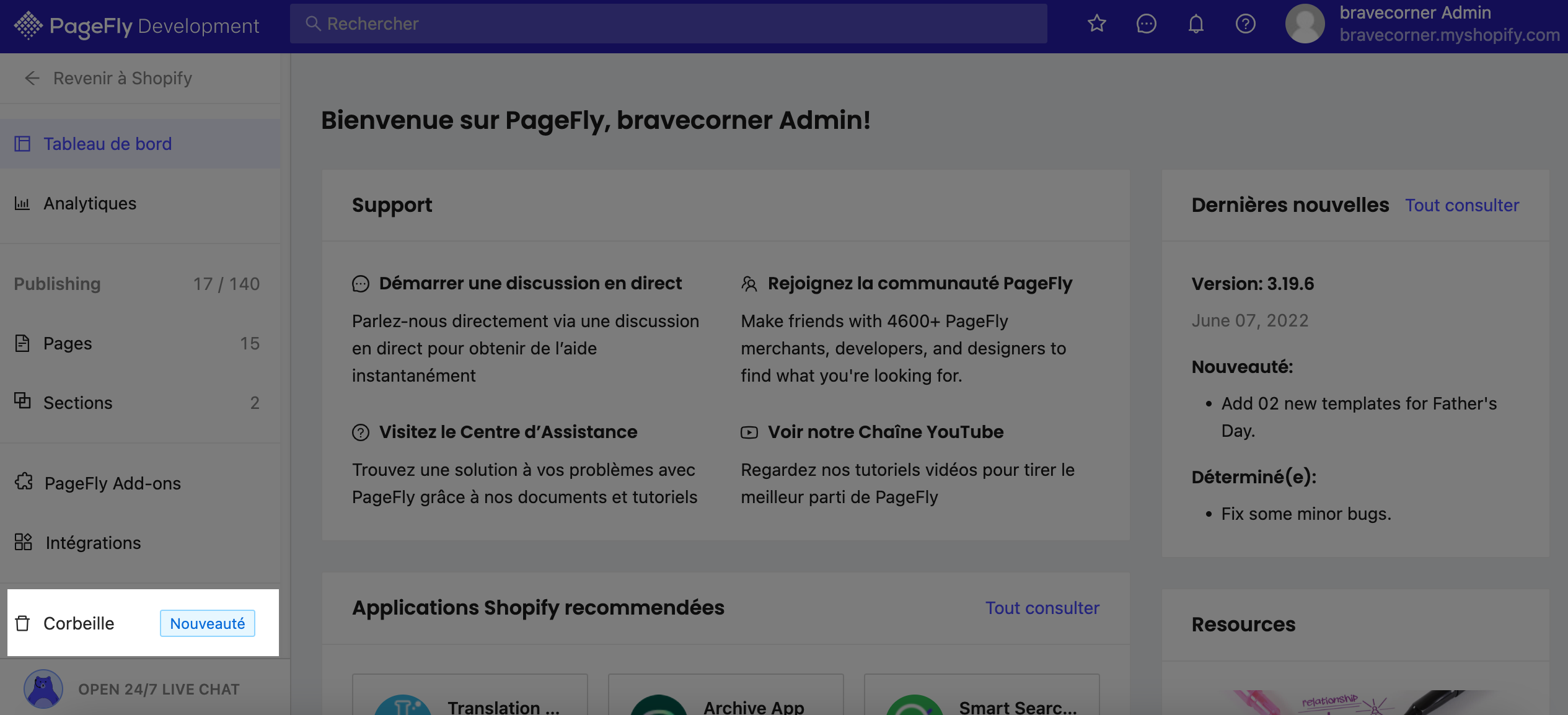Image resolution: width=1568 pixels, height=715 pixels.
Task: Click the Bienvenue sur PageFly heading
Action: [x=596, y=120]
